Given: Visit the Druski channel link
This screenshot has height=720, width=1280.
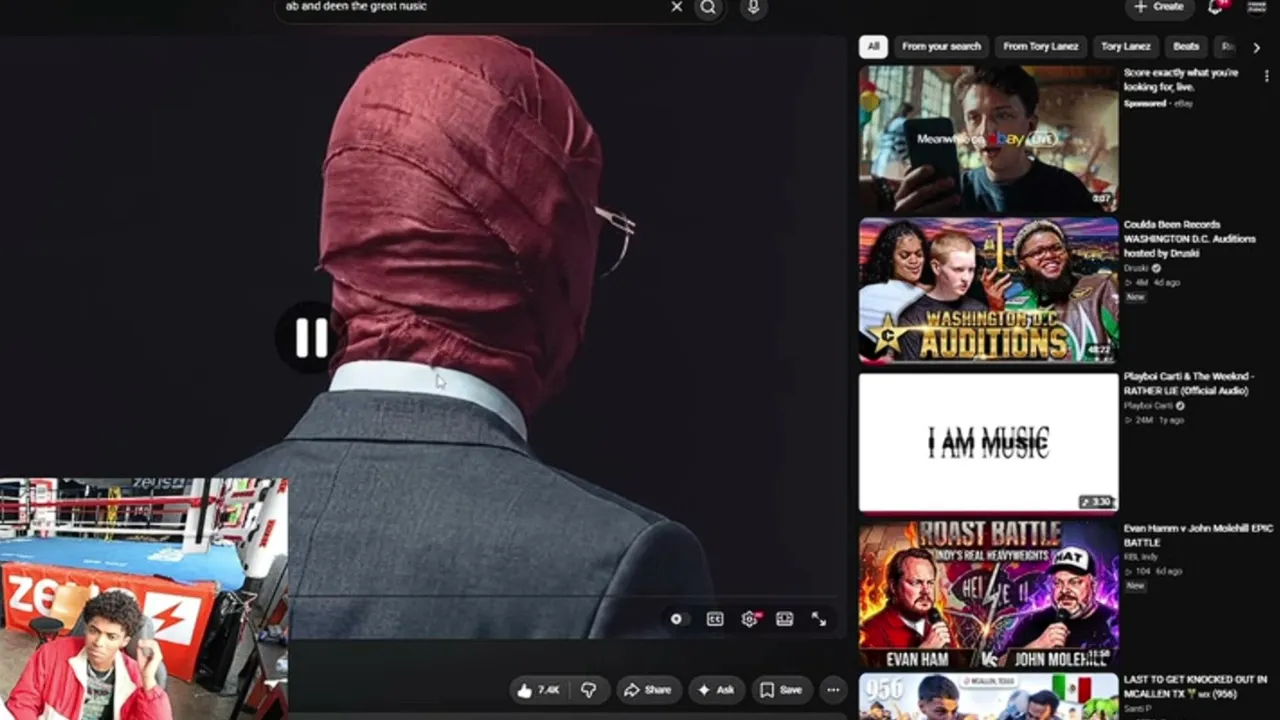Looking at the screenshot, I should point(1136,269).
